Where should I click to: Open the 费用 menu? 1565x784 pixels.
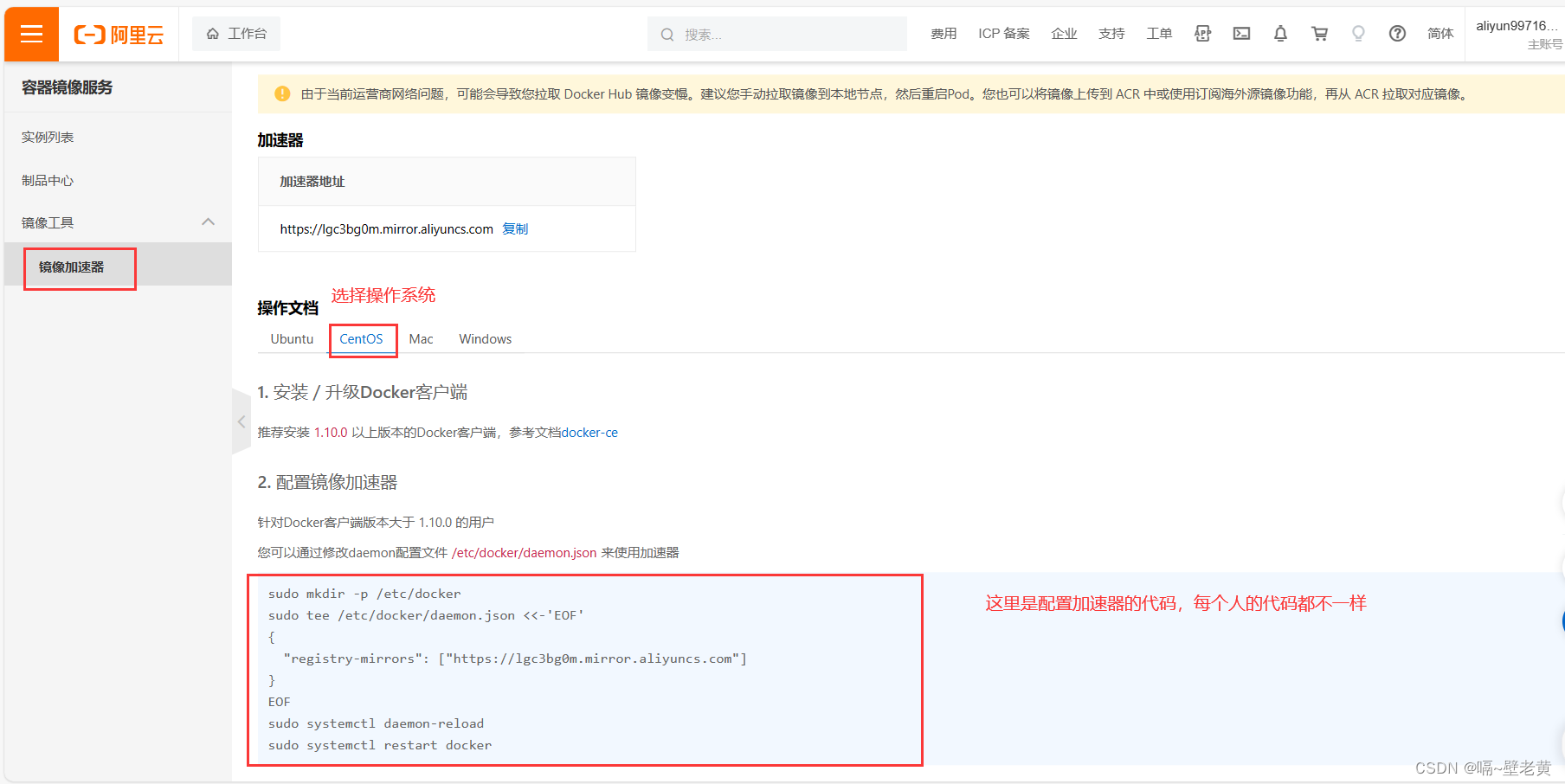tap(944, 34)
